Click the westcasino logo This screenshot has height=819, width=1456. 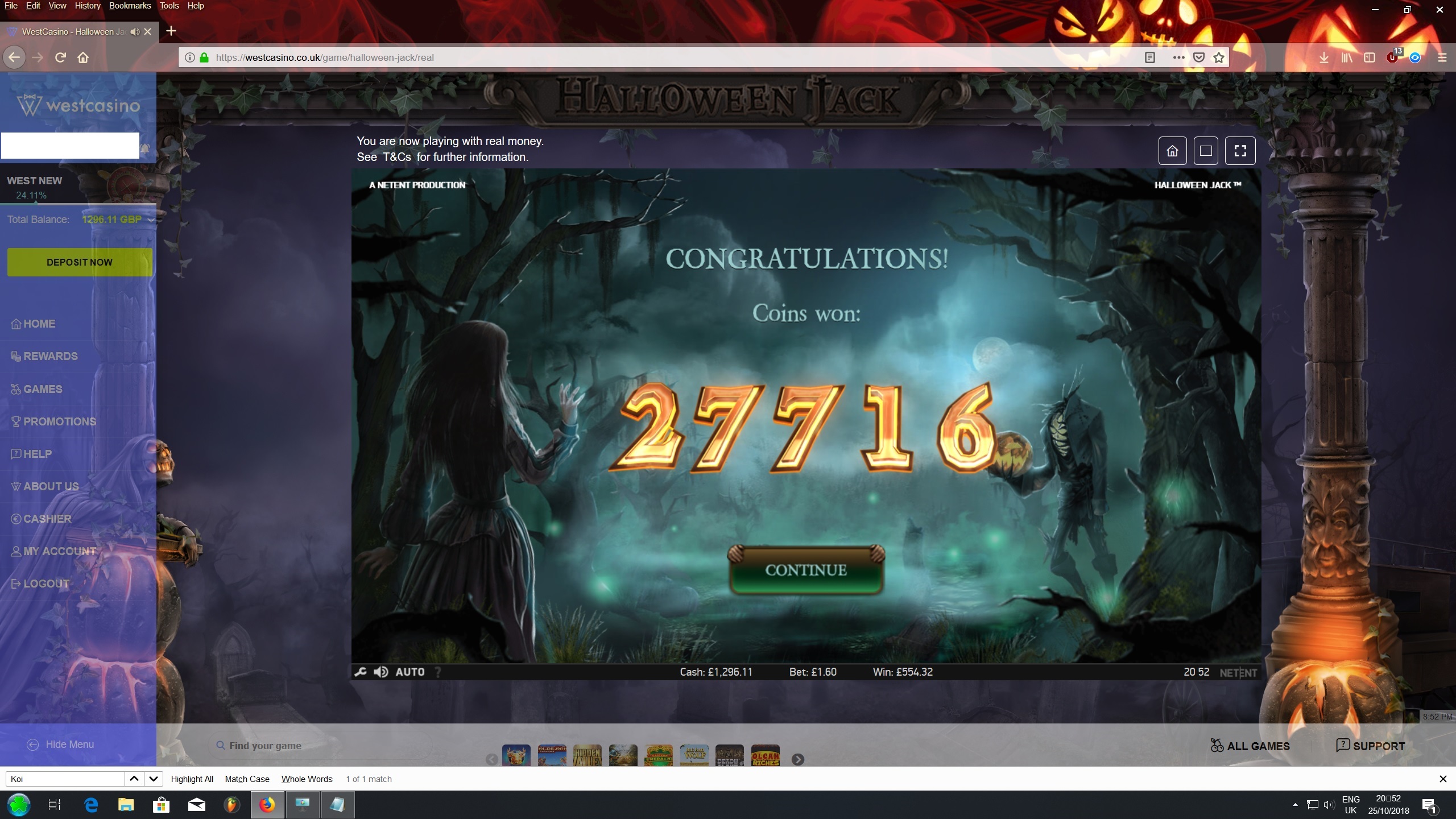(78, 105)
